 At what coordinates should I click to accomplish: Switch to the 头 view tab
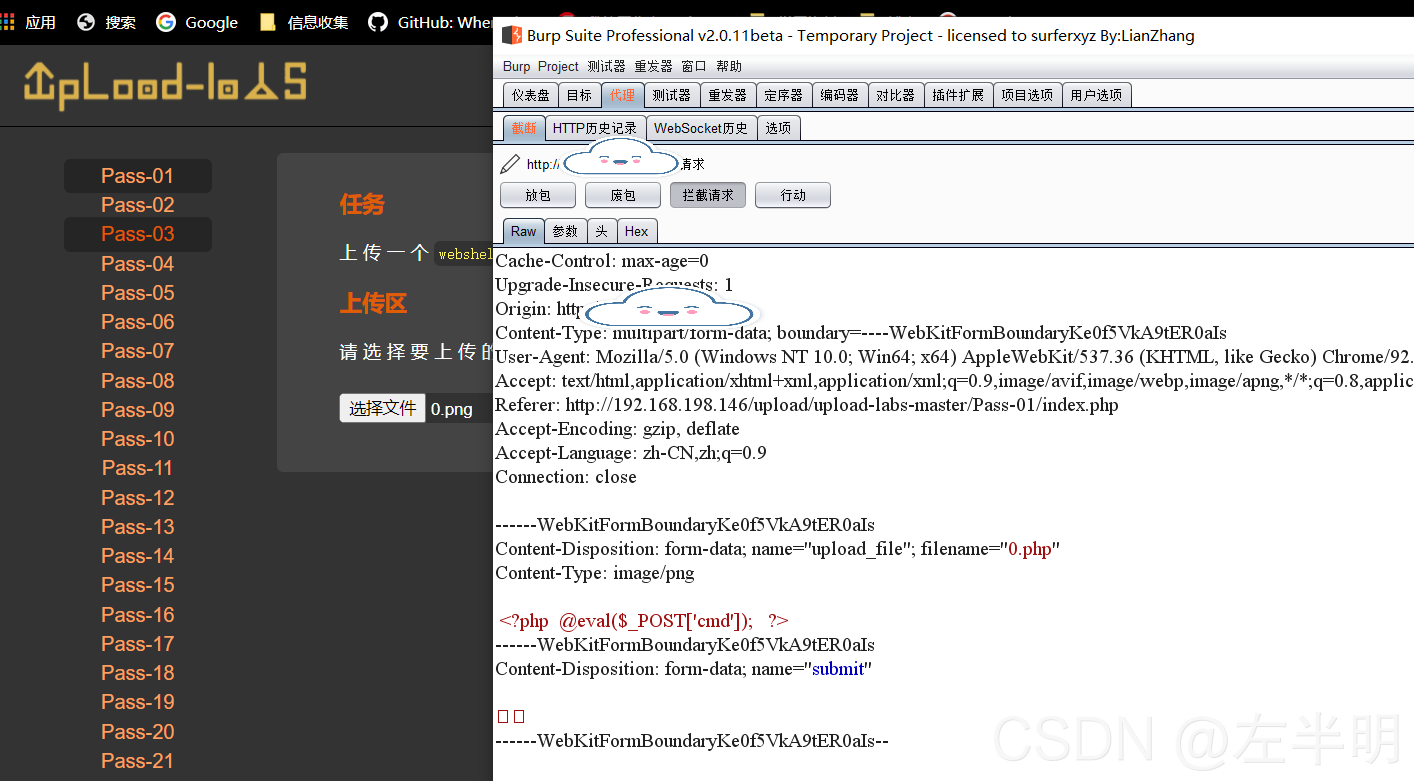pyautogui.click(x=601, y=231)
